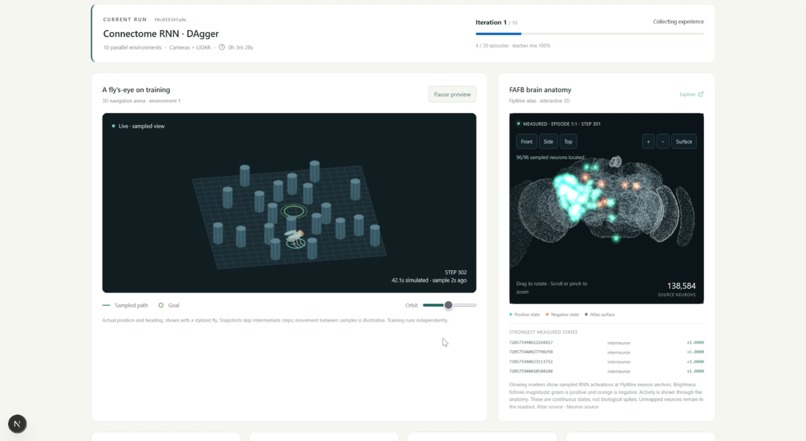The height and width of the screenshot is (441, 806).
Task: Click the 'Iteration 1' label
Action: tap(491, 22)
